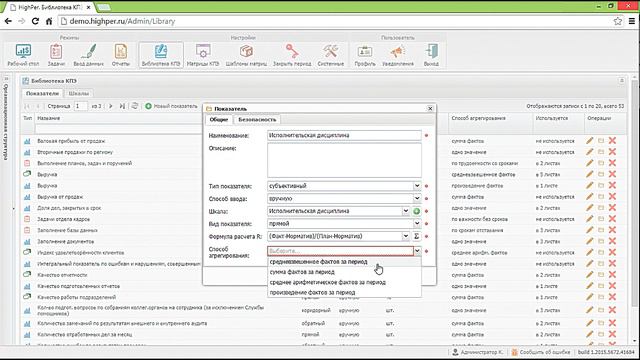Go to next page of the grid
640x360 pixels.
111,106
